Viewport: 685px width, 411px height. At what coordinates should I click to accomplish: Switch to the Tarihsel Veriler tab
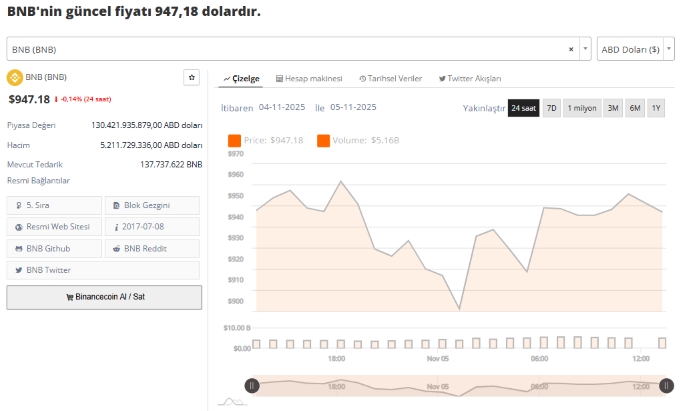coord(390,78)
